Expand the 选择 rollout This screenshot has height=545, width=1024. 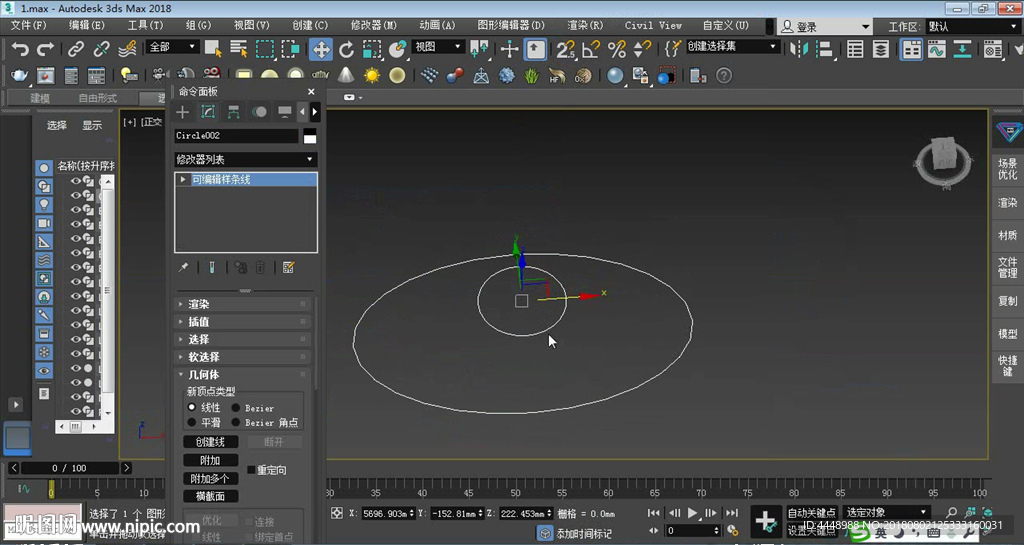click(x=242, y=339)
